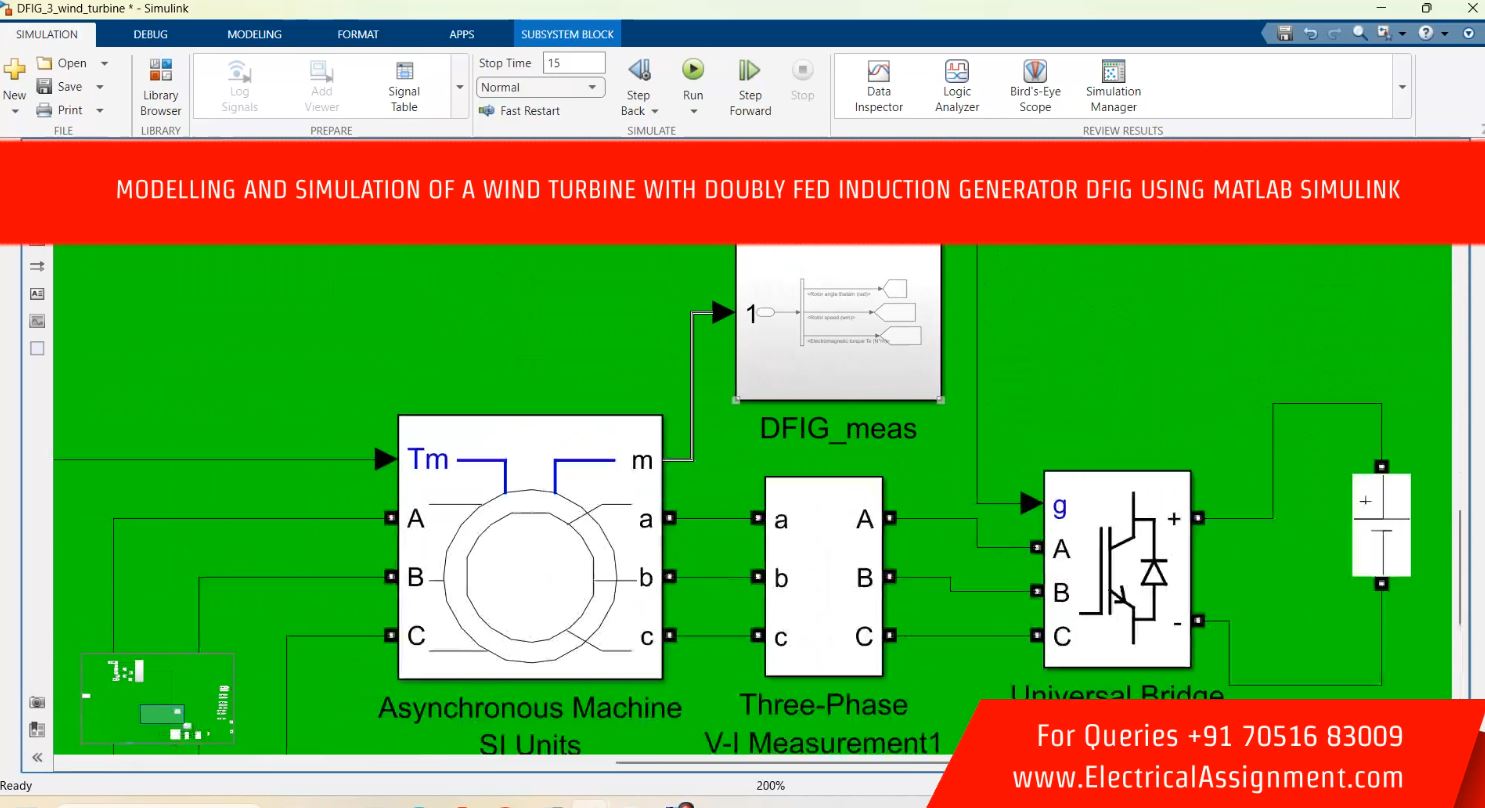Screen dimensions: 1485x808
Task: Launch the Logic Analyzer
Action: 956,72
